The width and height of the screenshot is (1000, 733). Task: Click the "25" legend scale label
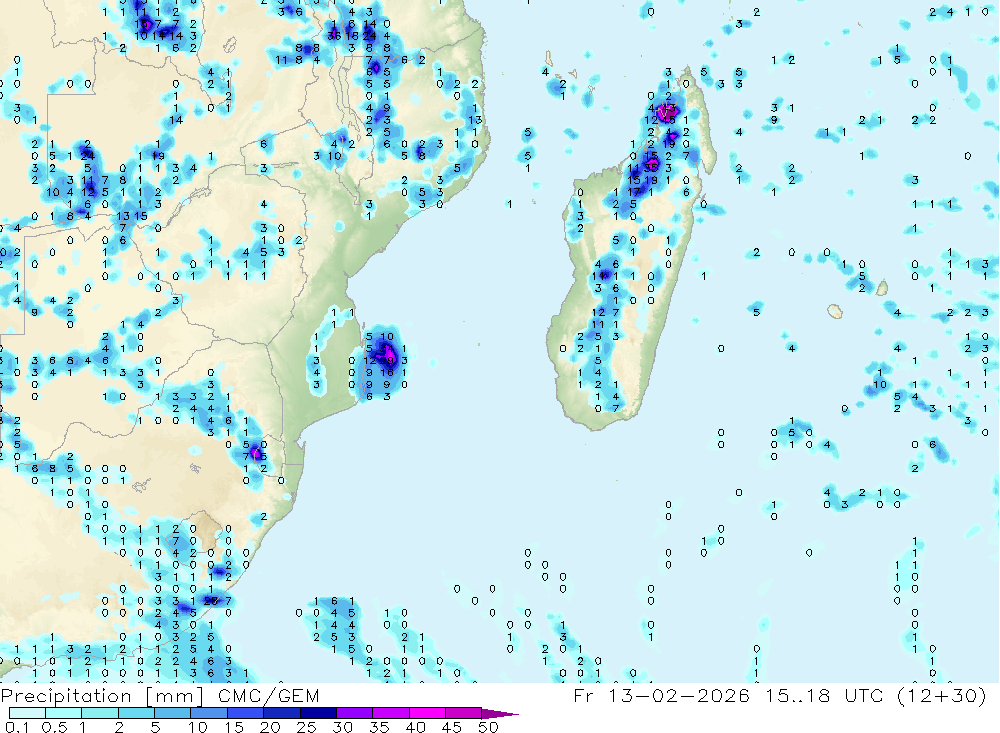[x=306, y=727]
